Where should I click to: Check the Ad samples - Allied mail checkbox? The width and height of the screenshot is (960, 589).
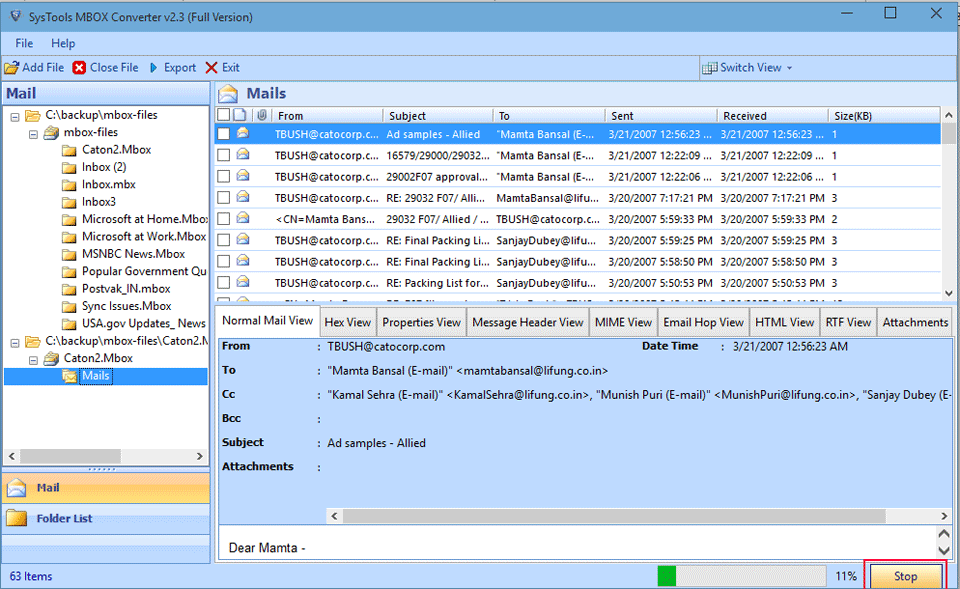(223, 133)
